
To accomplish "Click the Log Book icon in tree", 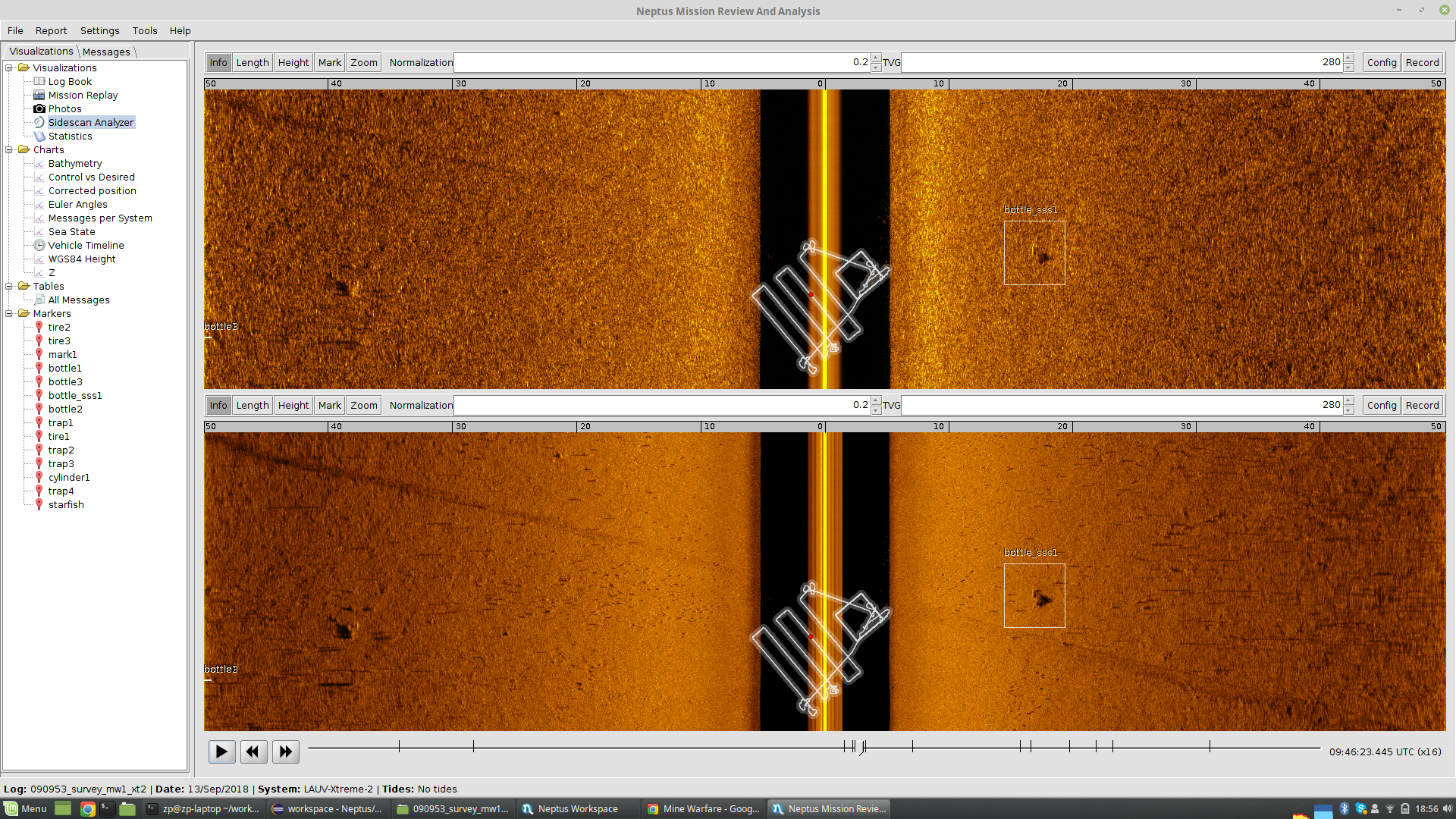I will pos(39,81).
